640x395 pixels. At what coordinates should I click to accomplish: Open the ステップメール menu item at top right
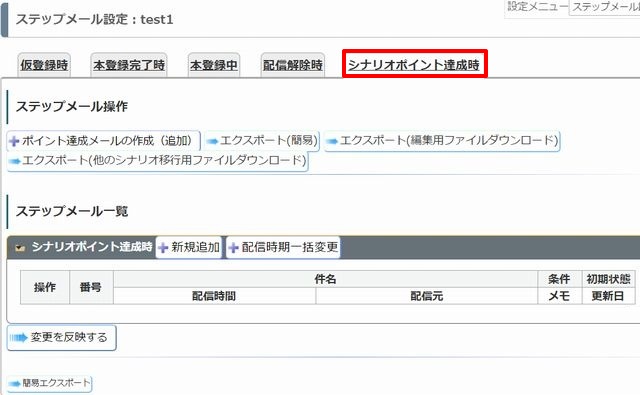coord(605,7)
